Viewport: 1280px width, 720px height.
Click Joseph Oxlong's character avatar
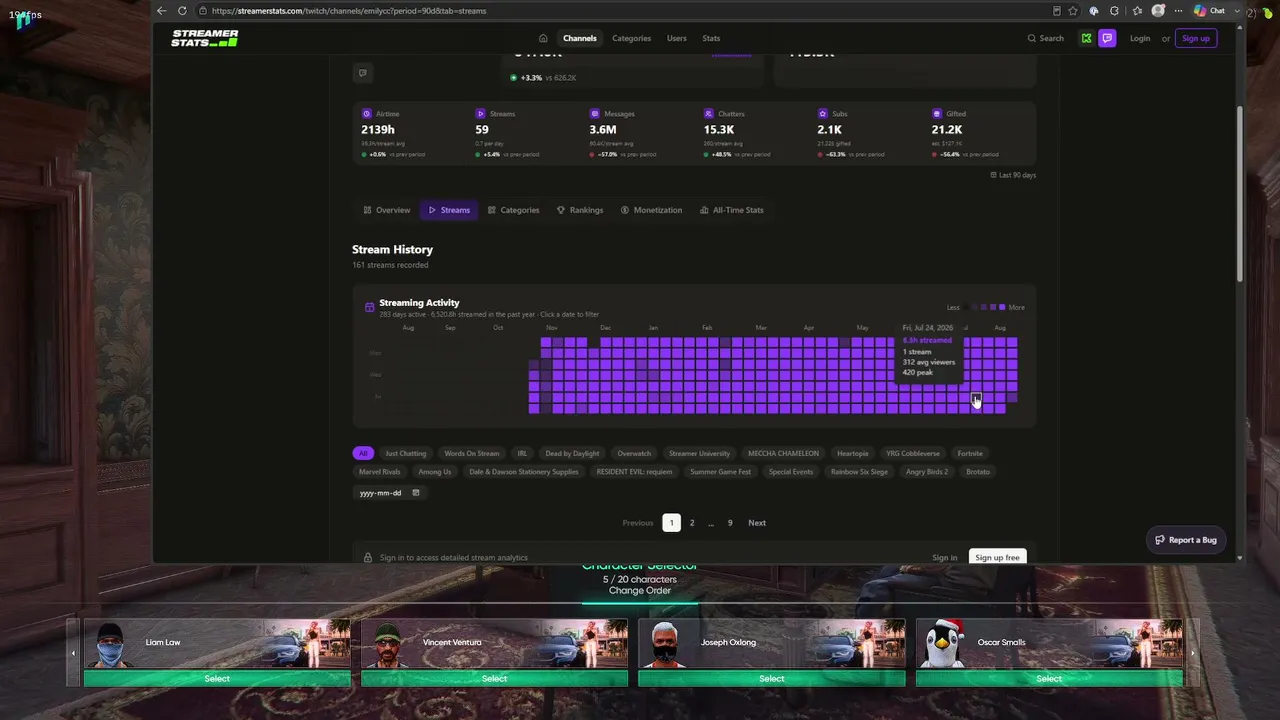[x=664, y=645]
